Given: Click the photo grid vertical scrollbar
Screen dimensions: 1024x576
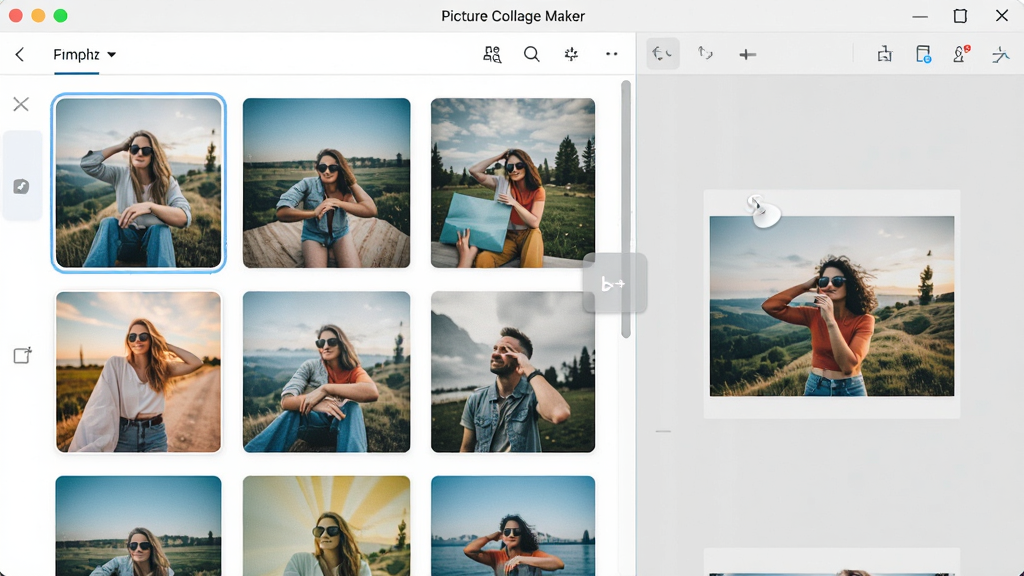Looking at the screenshot, I should pos(626,209).
